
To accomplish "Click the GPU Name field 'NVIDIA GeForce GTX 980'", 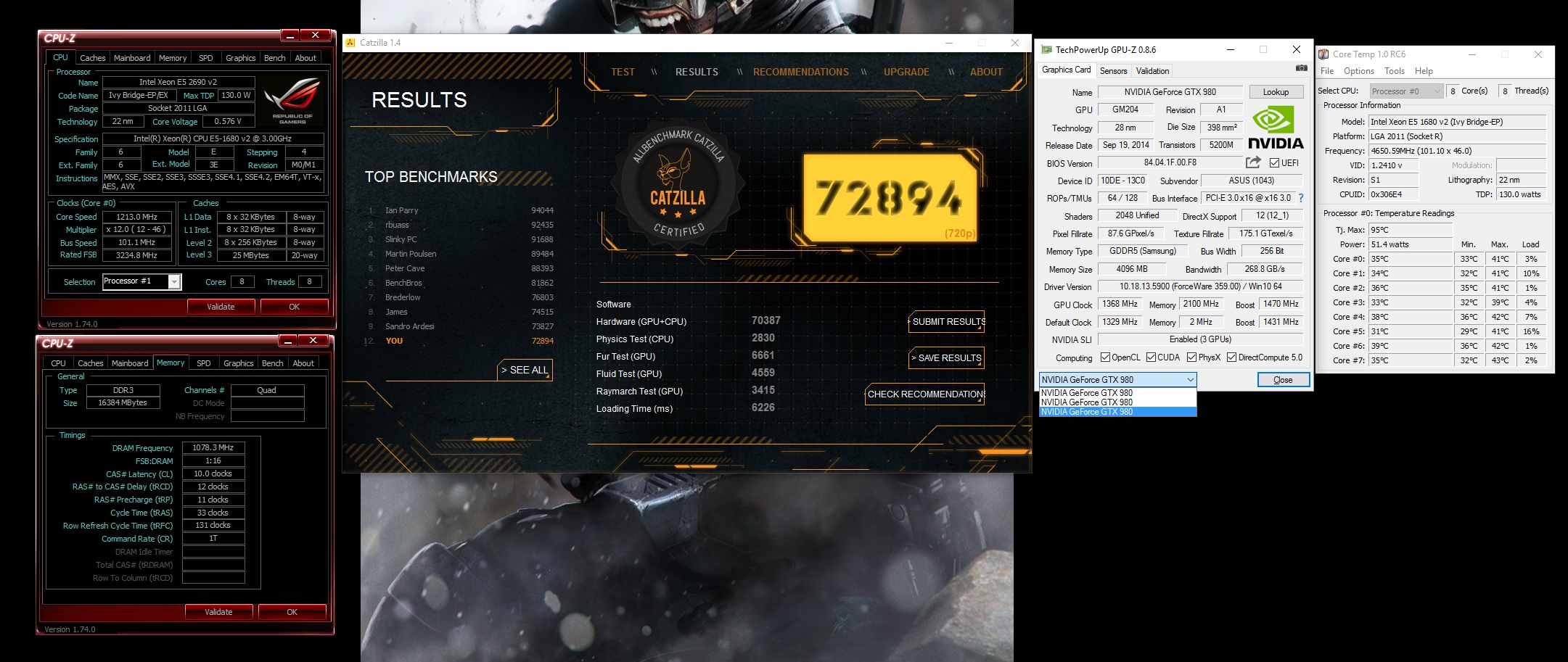I will 1170,92.
